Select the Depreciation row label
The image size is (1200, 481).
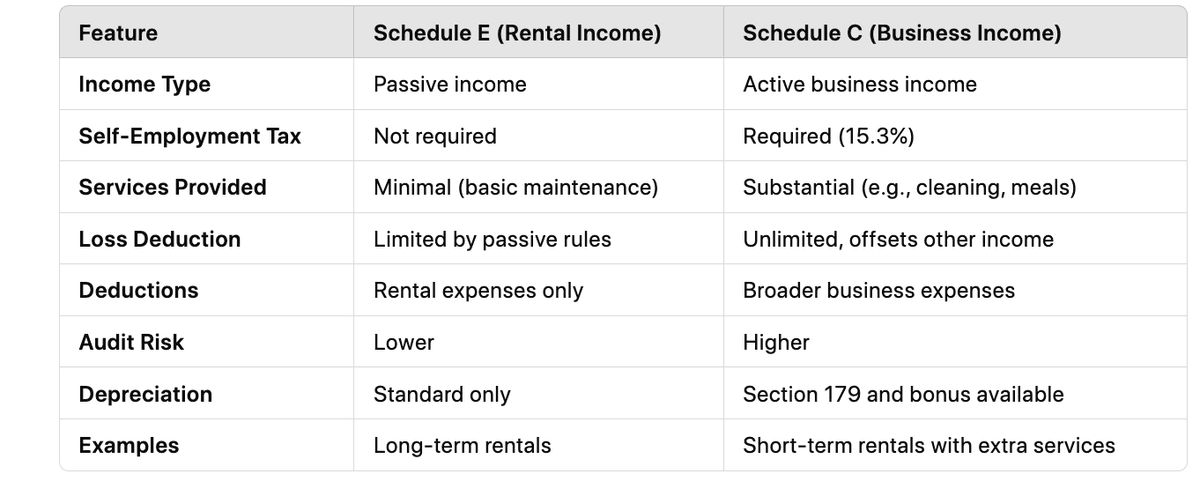(145, 394)
